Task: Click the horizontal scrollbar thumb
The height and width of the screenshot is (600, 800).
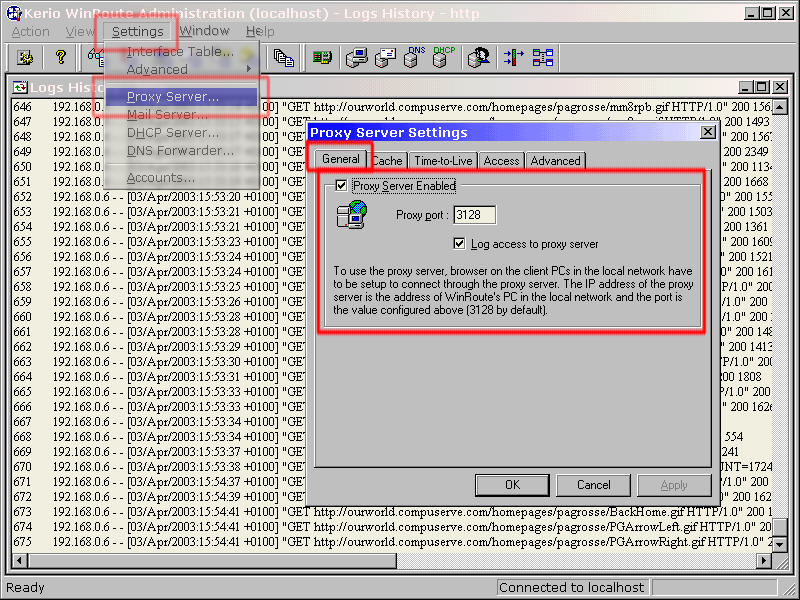Action: click(x=212, y=561)
